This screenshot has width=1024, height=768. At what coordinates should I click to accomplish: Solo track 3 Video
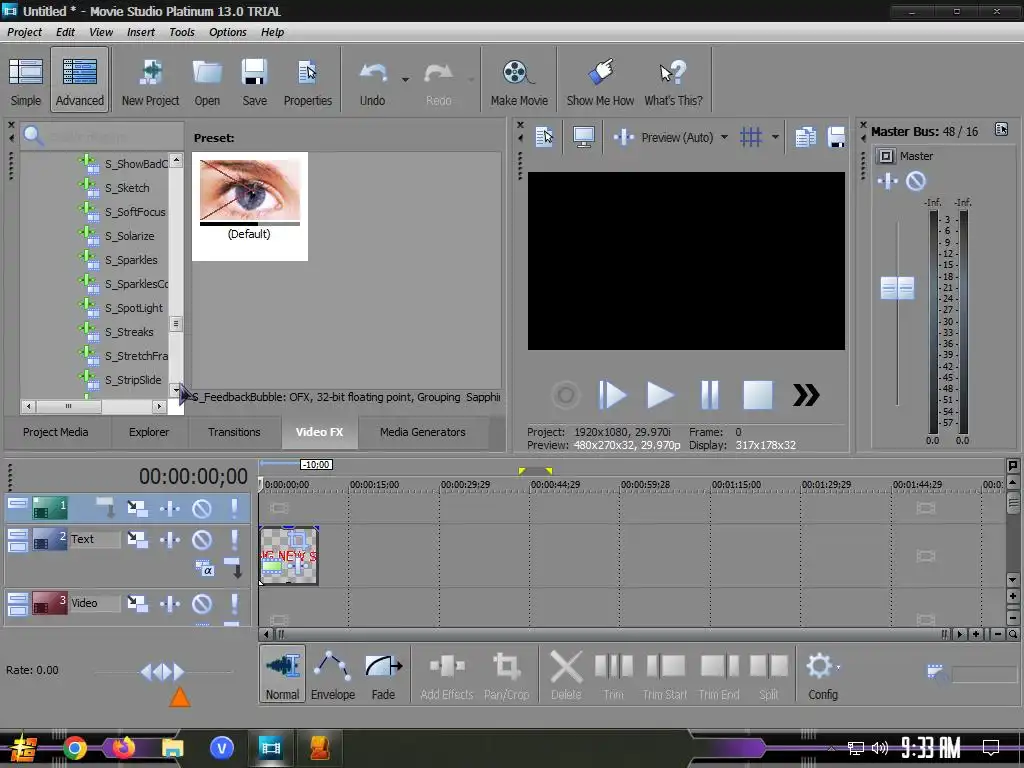[x=234, y=603]
